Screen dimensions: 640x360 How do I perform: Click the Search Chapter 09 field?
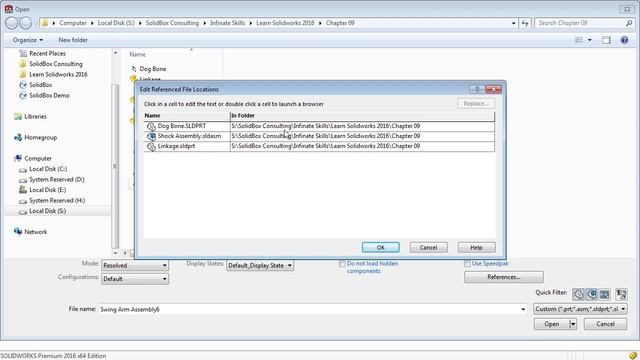580,23
